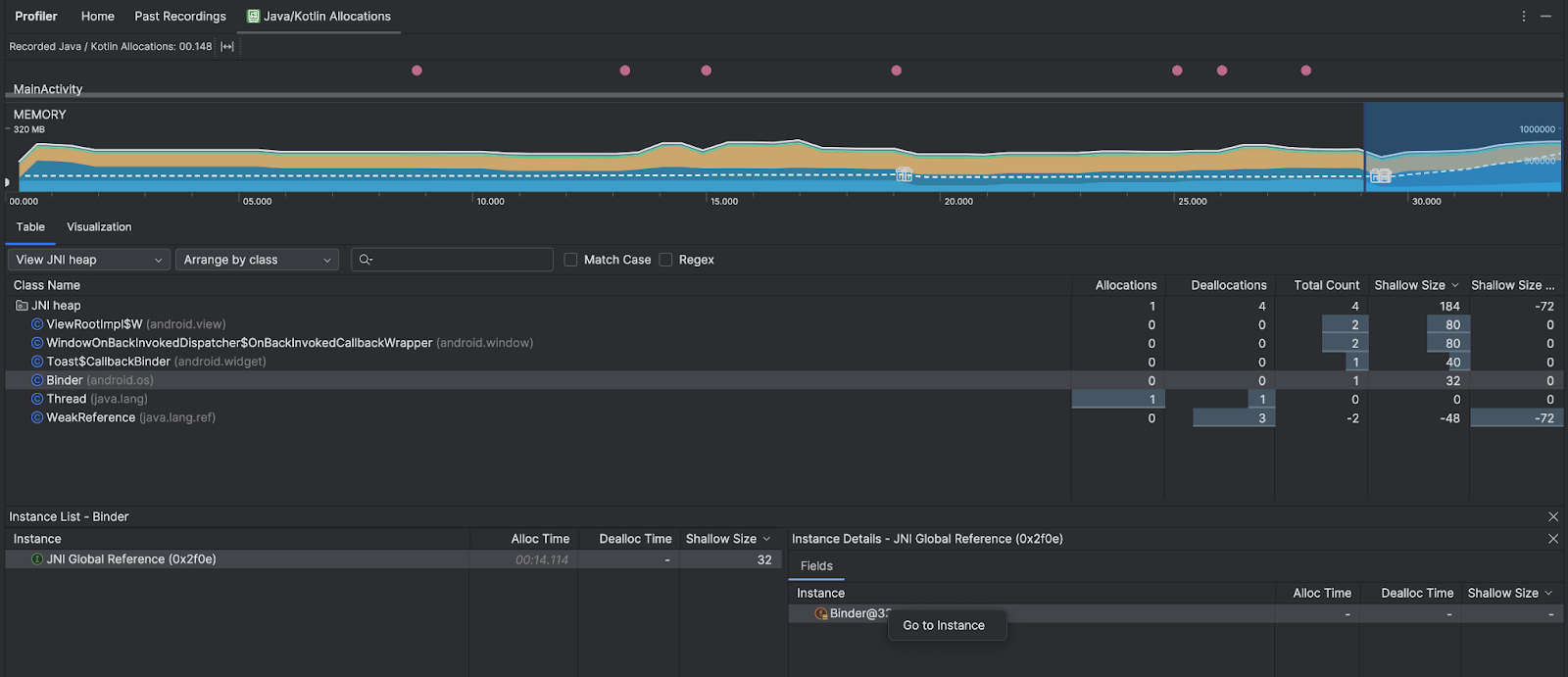1568x677 pixels.
Task: Click the first pink event marker on timeline
Action: click(416, 71)
